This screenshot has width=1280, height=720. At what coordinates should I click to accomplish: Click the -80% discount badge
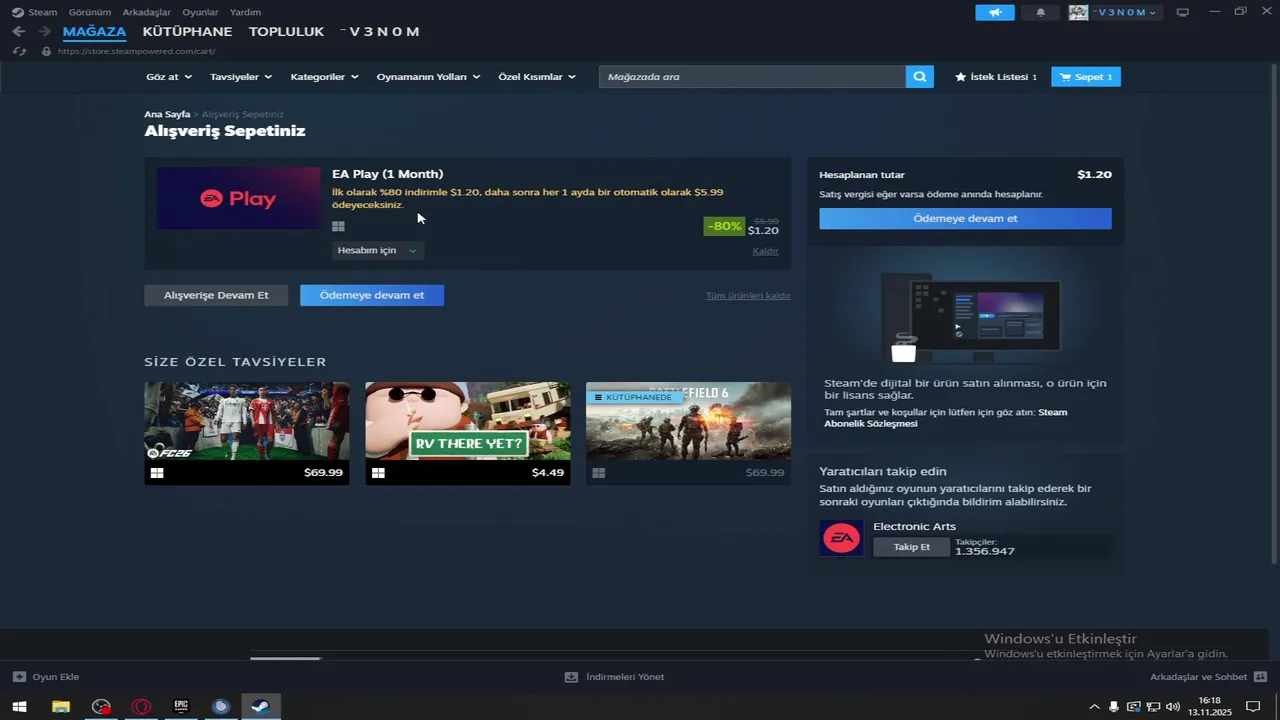724,226
